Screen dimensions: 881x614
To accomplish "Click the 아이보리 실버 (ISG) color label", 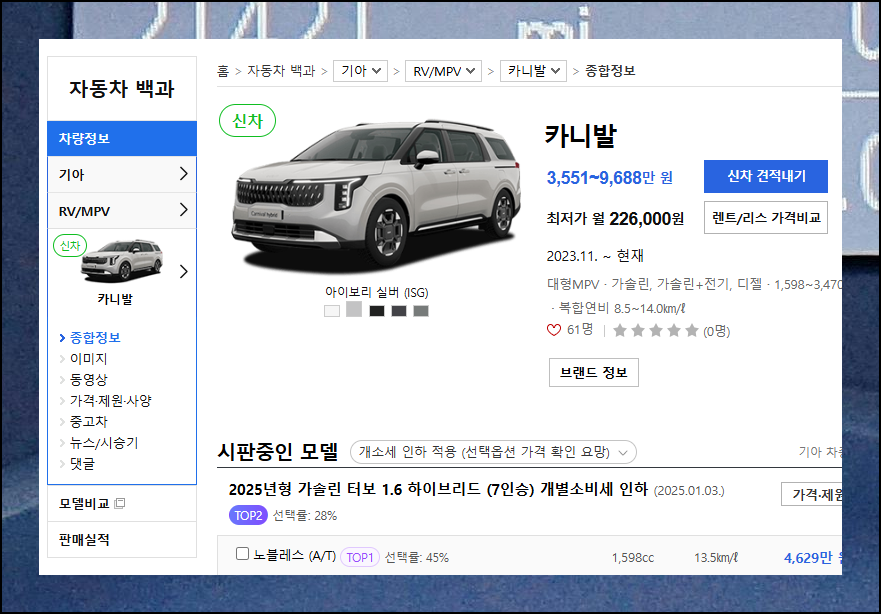I will click(x=376, y=292).
